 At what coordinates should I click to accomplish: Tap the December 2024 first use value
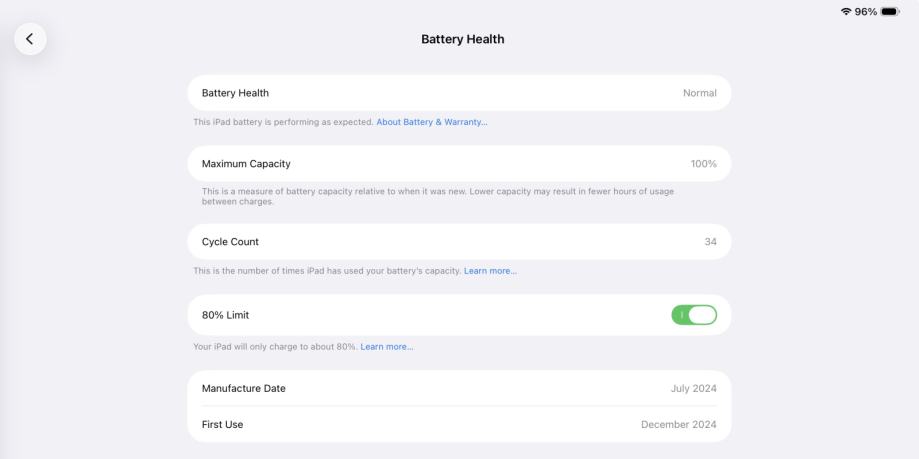coord(678,424)
